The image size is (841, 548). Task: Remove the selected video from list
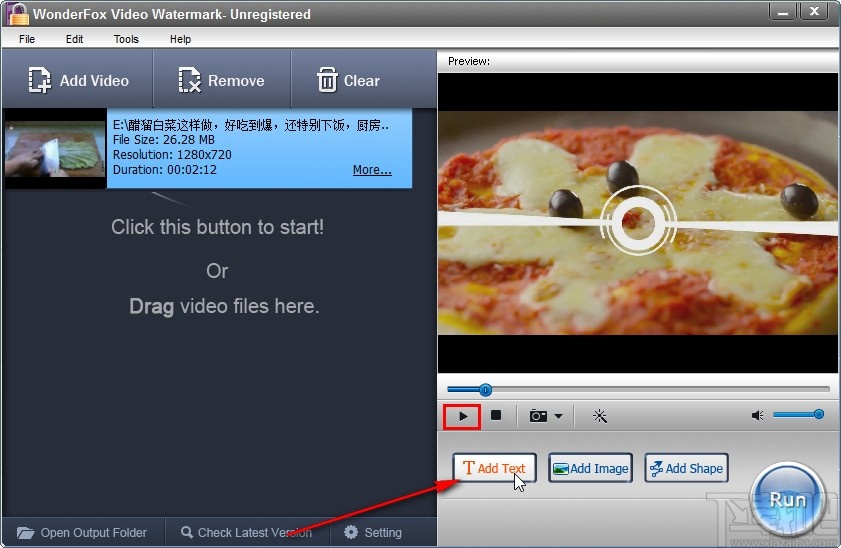[x=222, y=80]
